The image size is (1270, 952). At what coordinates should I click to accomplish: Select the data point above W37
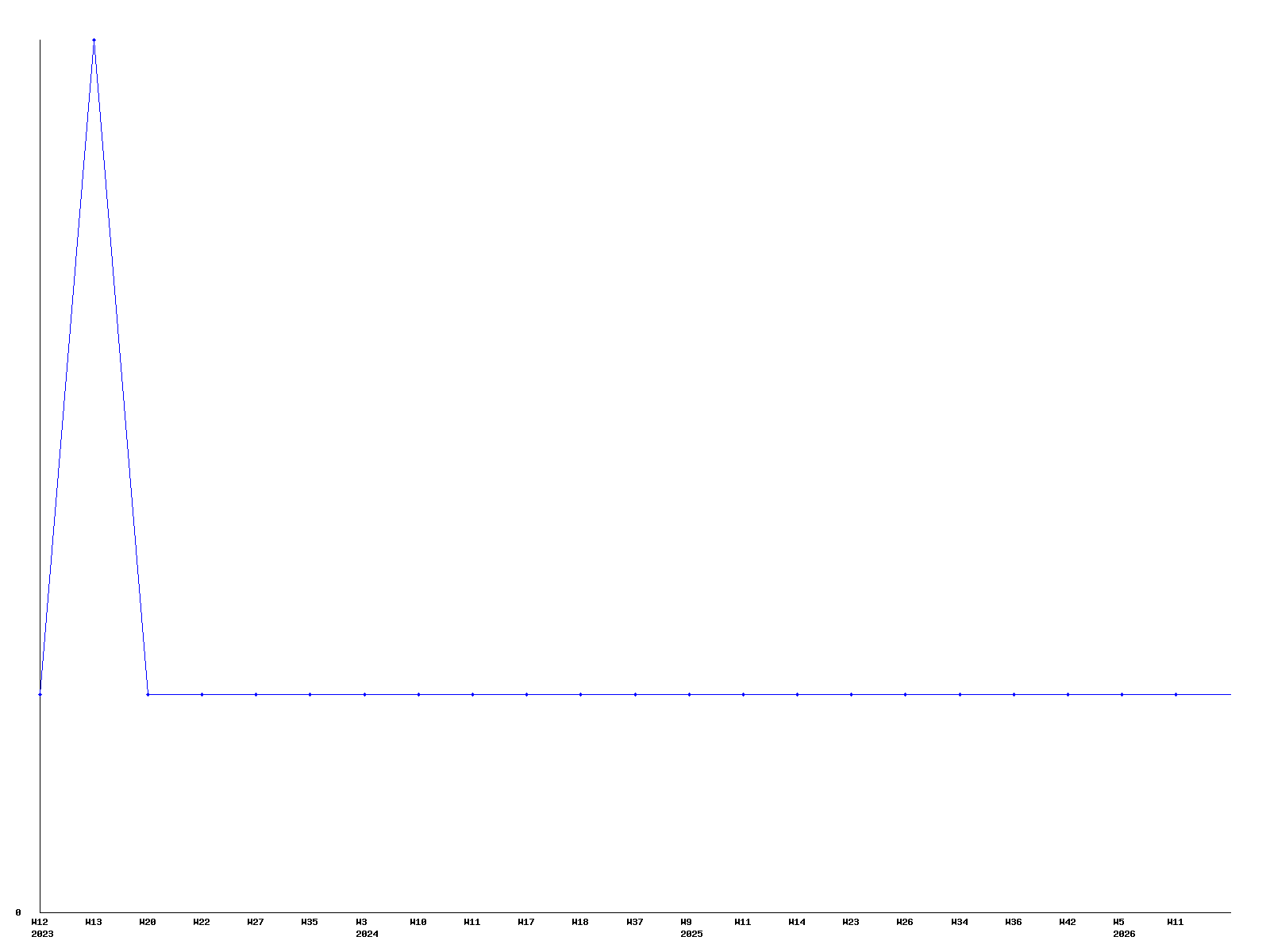click(x=635, y=694)
